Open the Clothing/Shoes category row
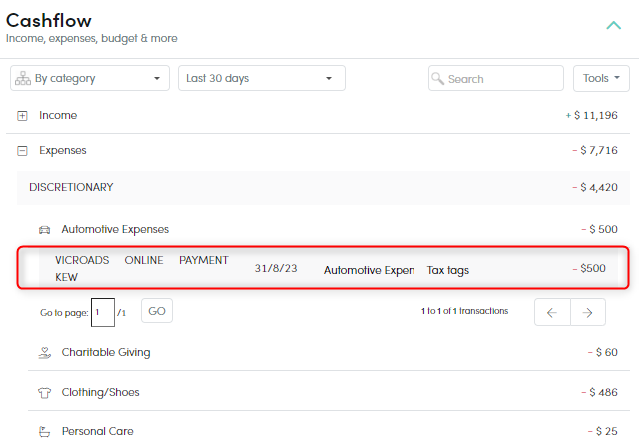The image size is (639, 446). coord(329,392)
